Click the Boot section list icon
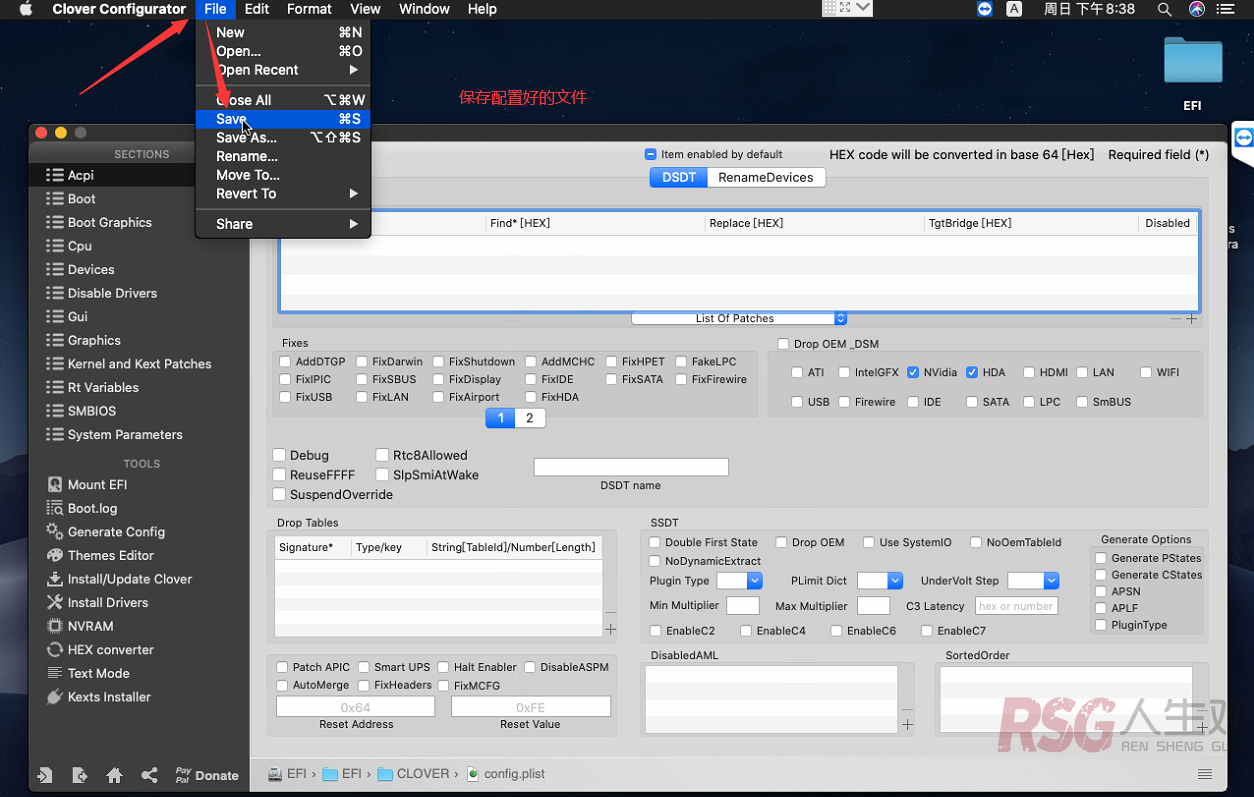The width and height of the screenshot is (1254, 797). coord(55,199)
